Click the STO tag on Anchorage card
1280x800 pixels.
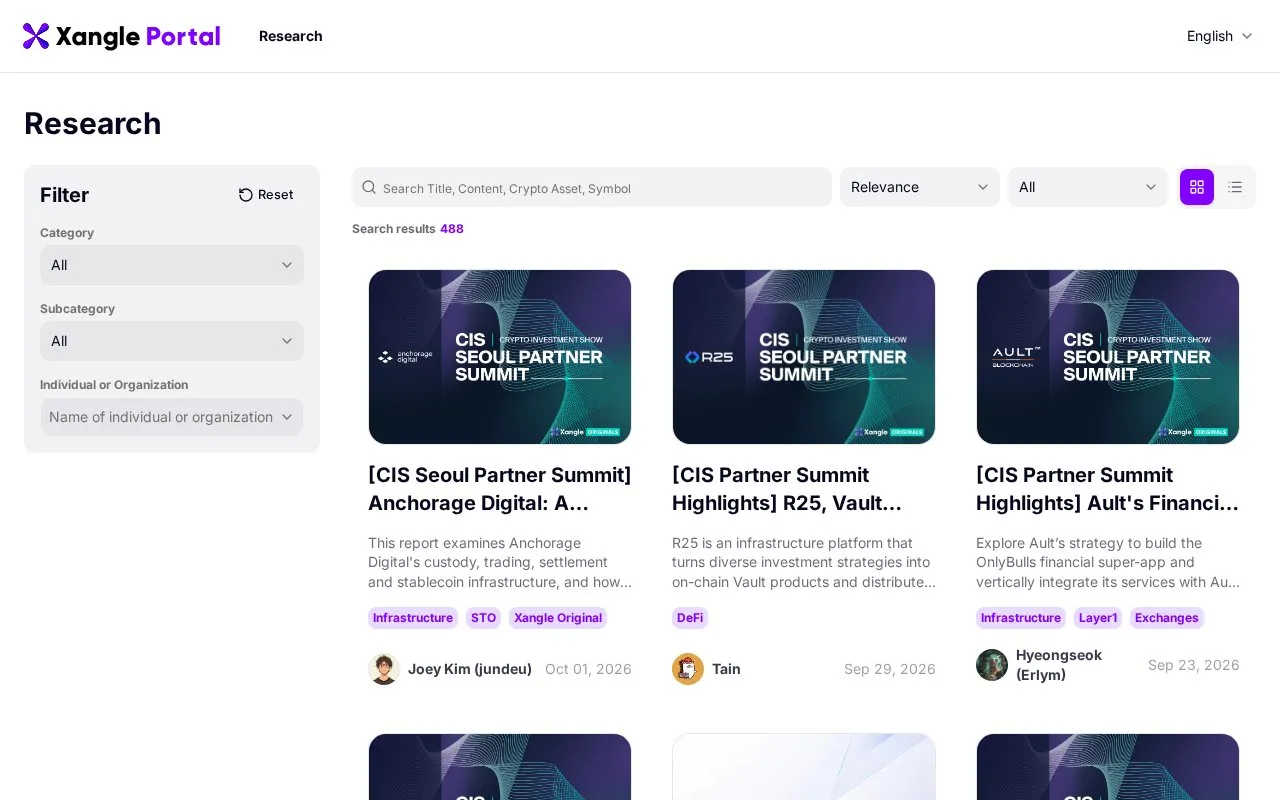point(484,618)
